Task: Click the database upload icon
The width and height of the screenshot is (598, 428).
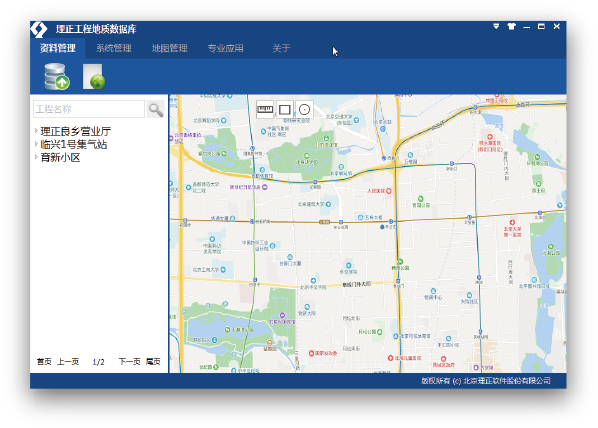Action: 57,76
